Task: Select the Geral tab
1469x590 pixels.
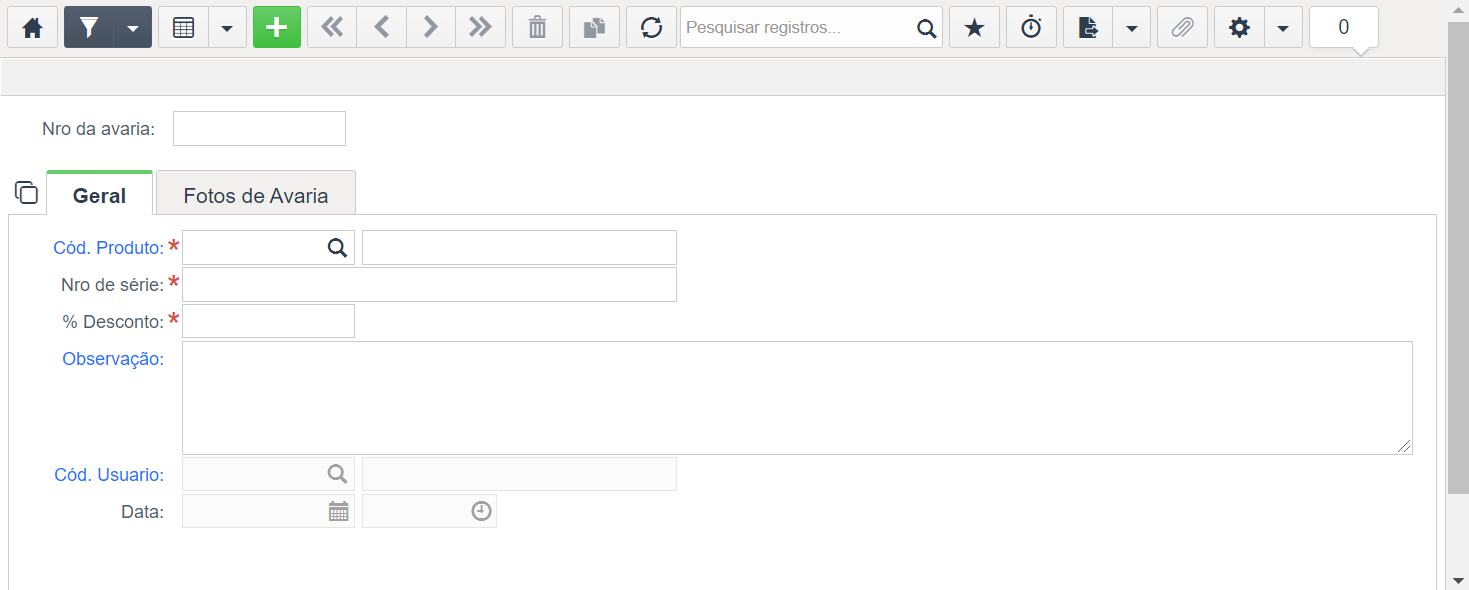Action: tap(99, 194)
